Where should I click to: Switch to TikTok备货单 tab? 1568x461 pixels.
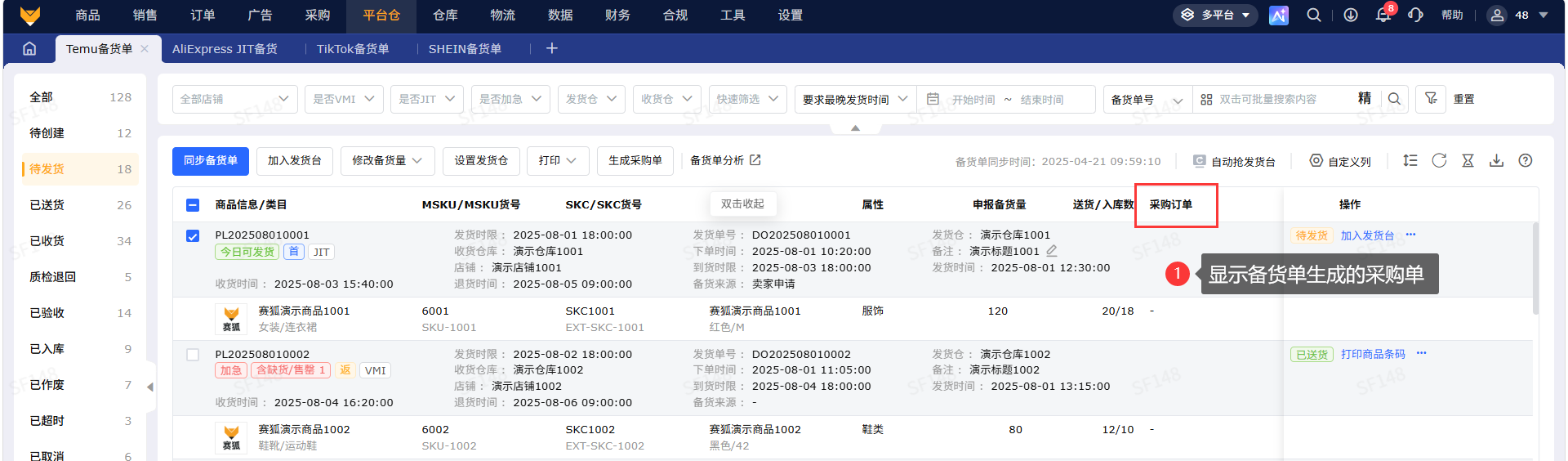click(353, 49)
